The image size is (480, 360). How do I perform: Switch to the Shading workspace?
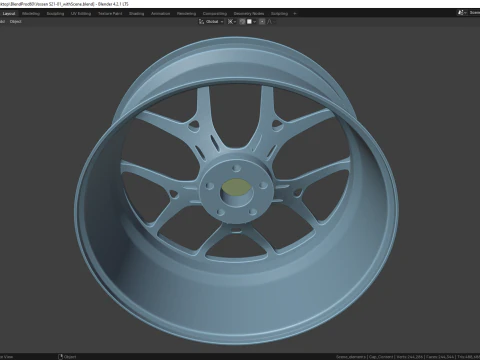point(137,14)
